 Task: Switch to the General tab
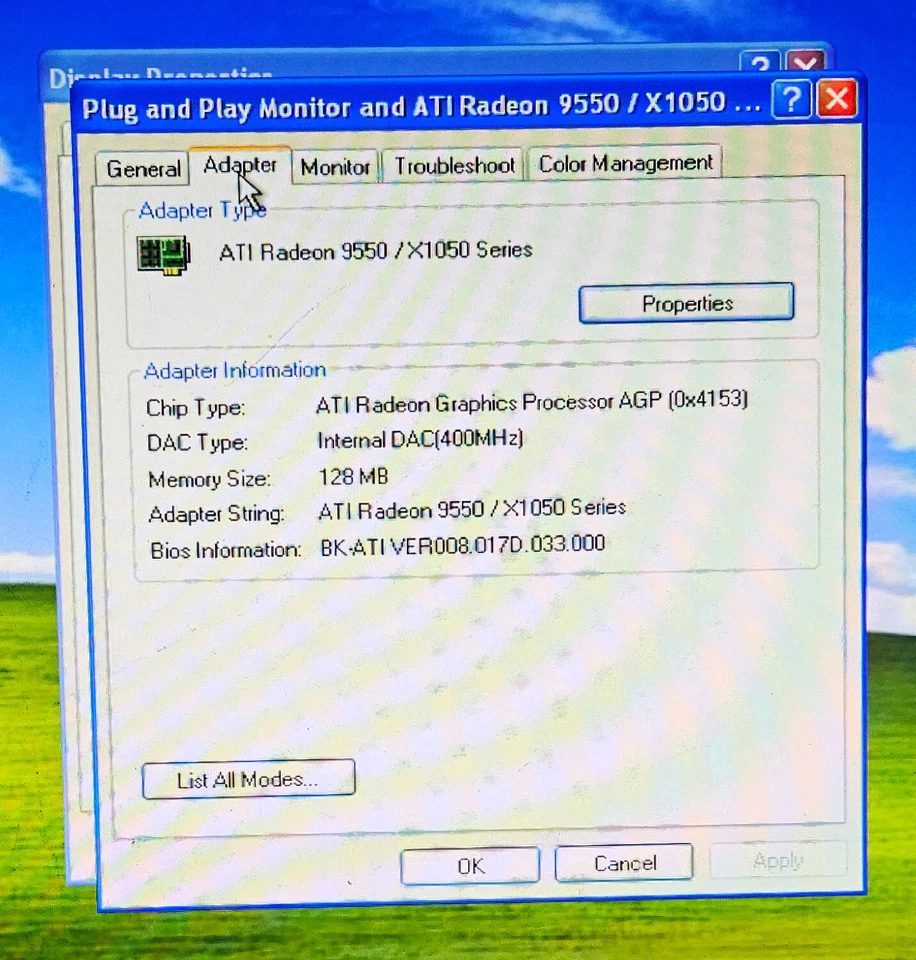[x=141, y=168]
